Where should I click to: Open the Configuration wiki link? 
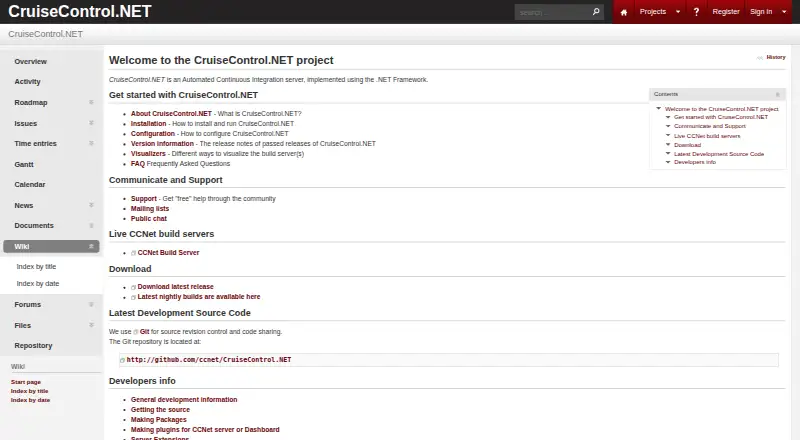(x=153, y=134)
